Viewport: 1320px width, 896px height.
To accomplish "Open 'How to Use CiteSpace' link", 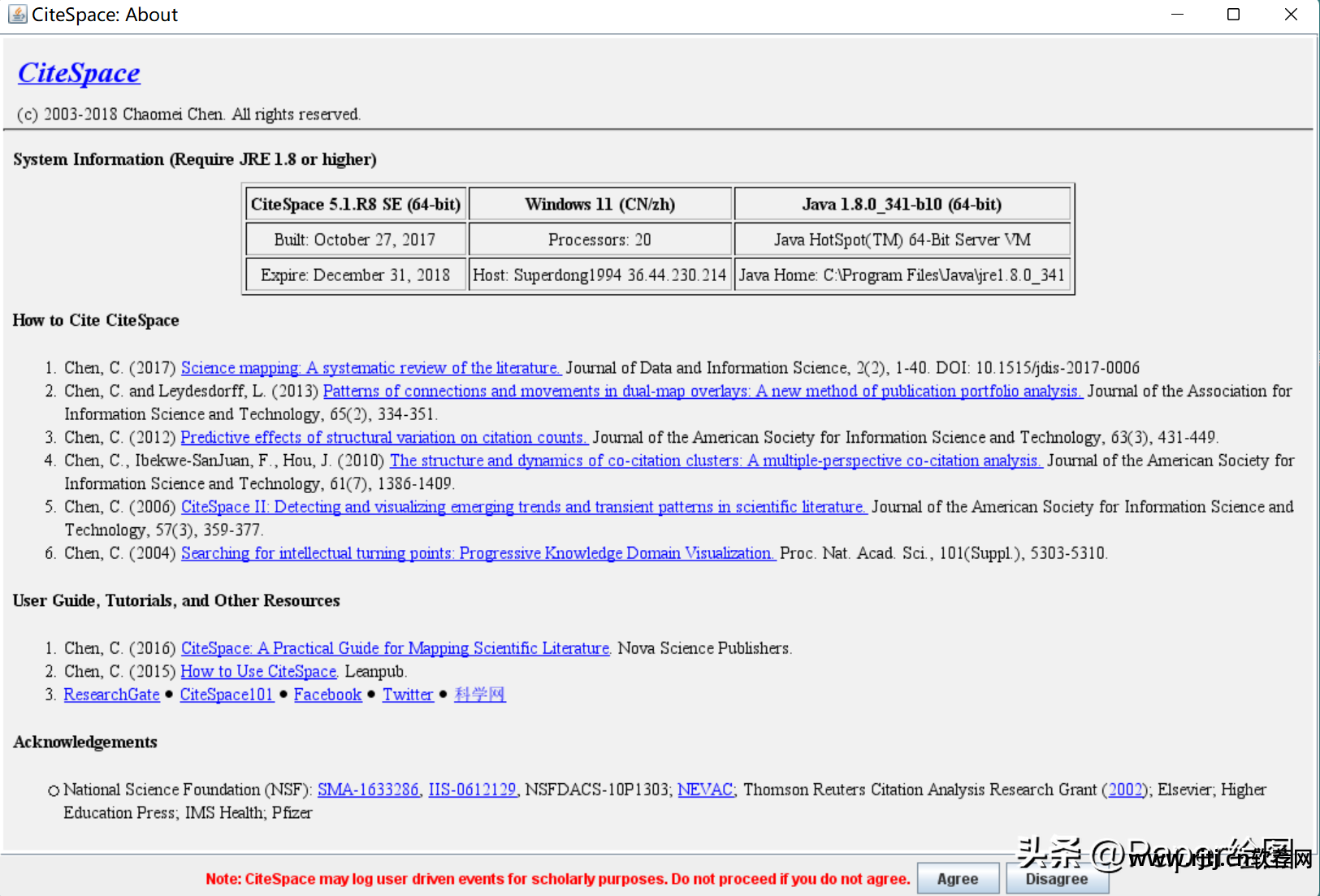I will pyautogui.click(x=258, y=672).
